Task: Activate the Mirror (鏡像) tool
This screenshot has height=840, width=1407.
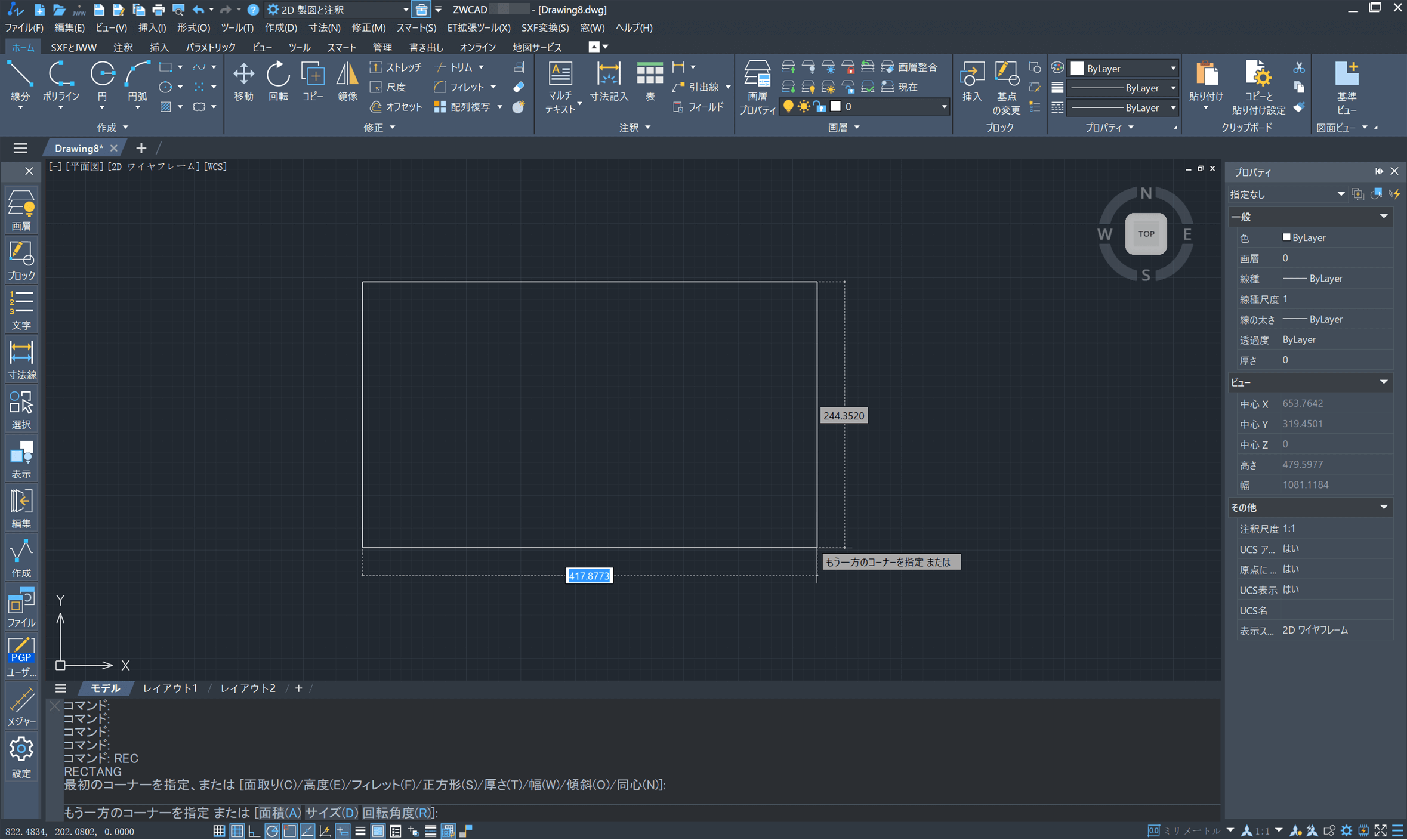Action: (x=347, y=81)
